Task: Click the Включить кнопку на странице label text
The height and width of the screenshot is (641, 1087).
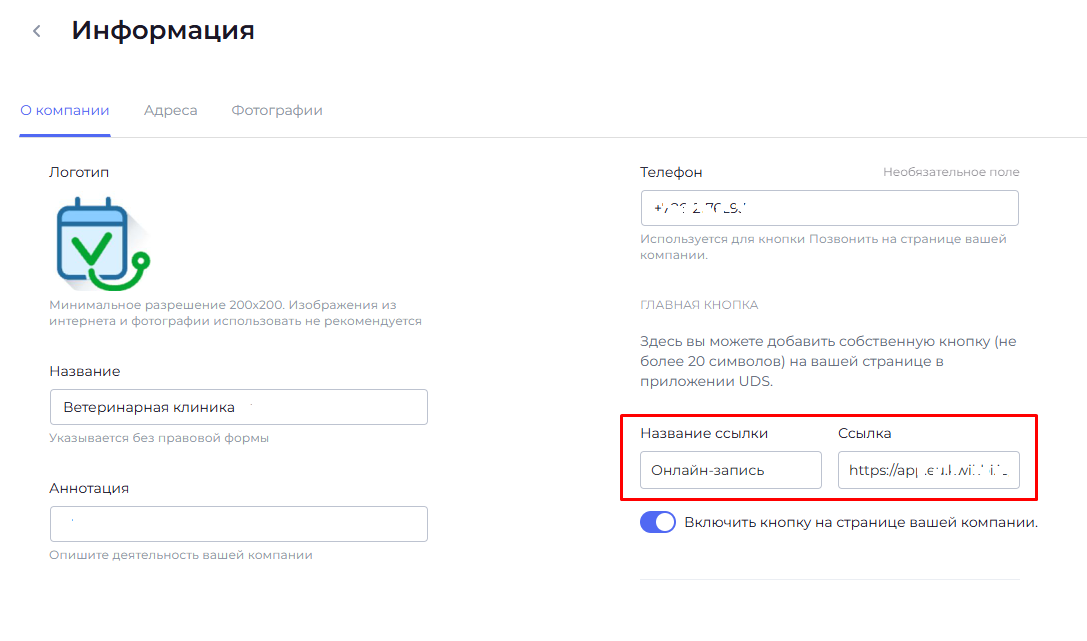Action: (861, 522)
